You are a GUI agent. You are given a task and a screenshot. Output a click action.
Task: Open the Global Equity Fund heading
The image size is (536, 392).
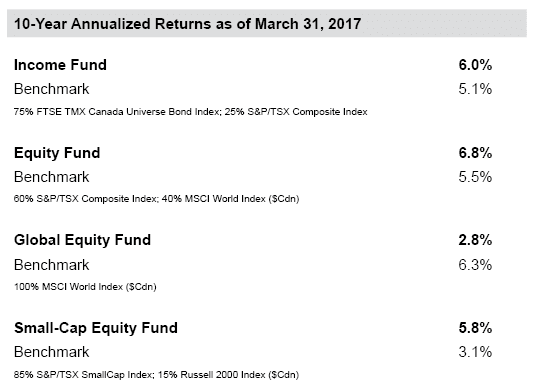point(82,240)
